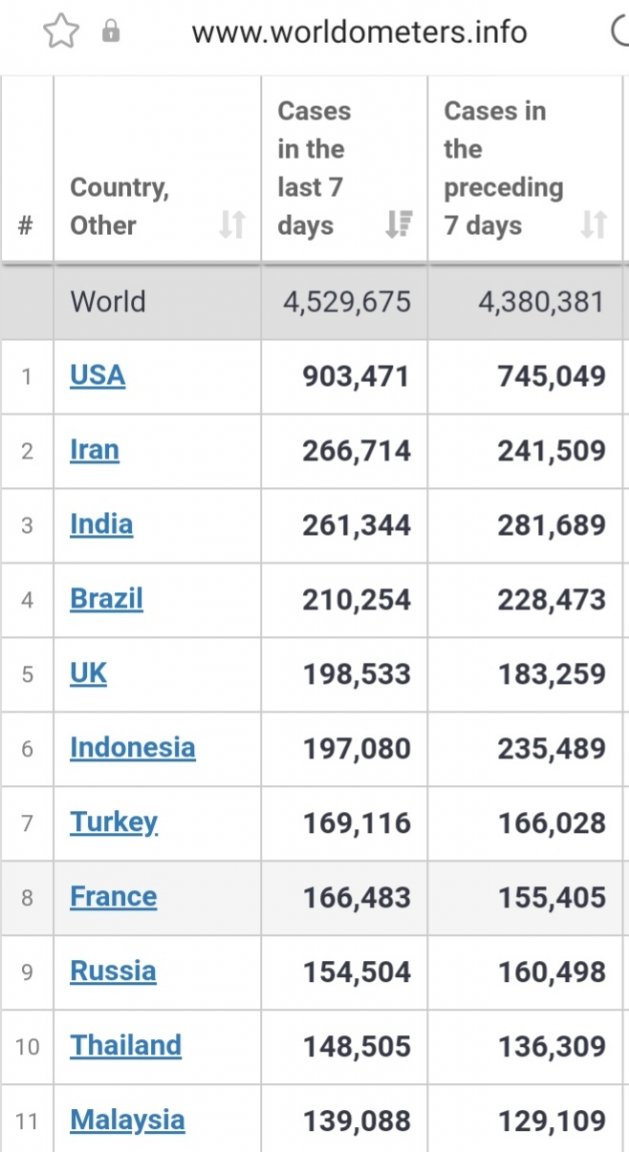Open the USA country link
629x1152 pixels.
98,375
